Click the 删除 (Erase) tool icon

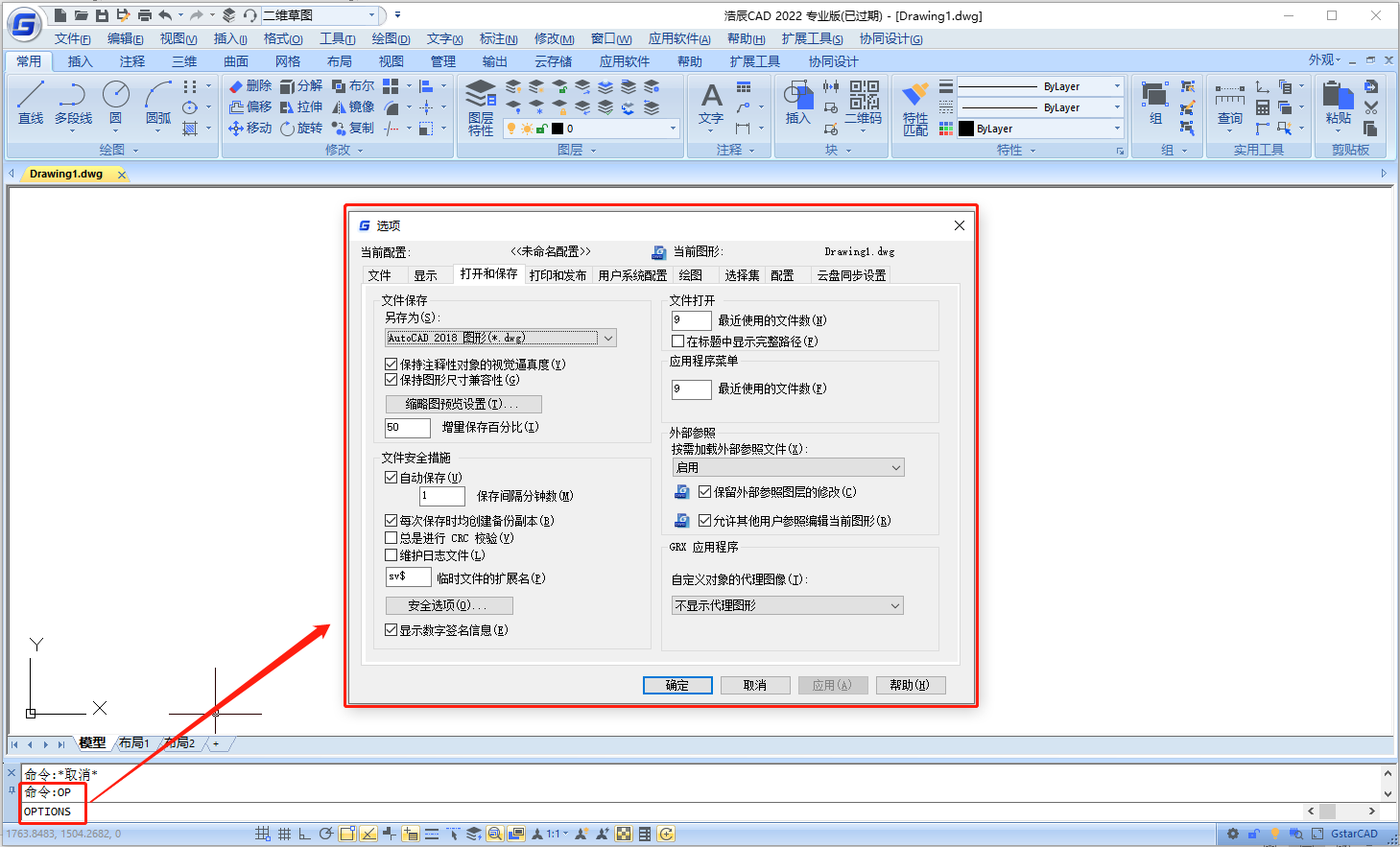click(x=250, y=86)
